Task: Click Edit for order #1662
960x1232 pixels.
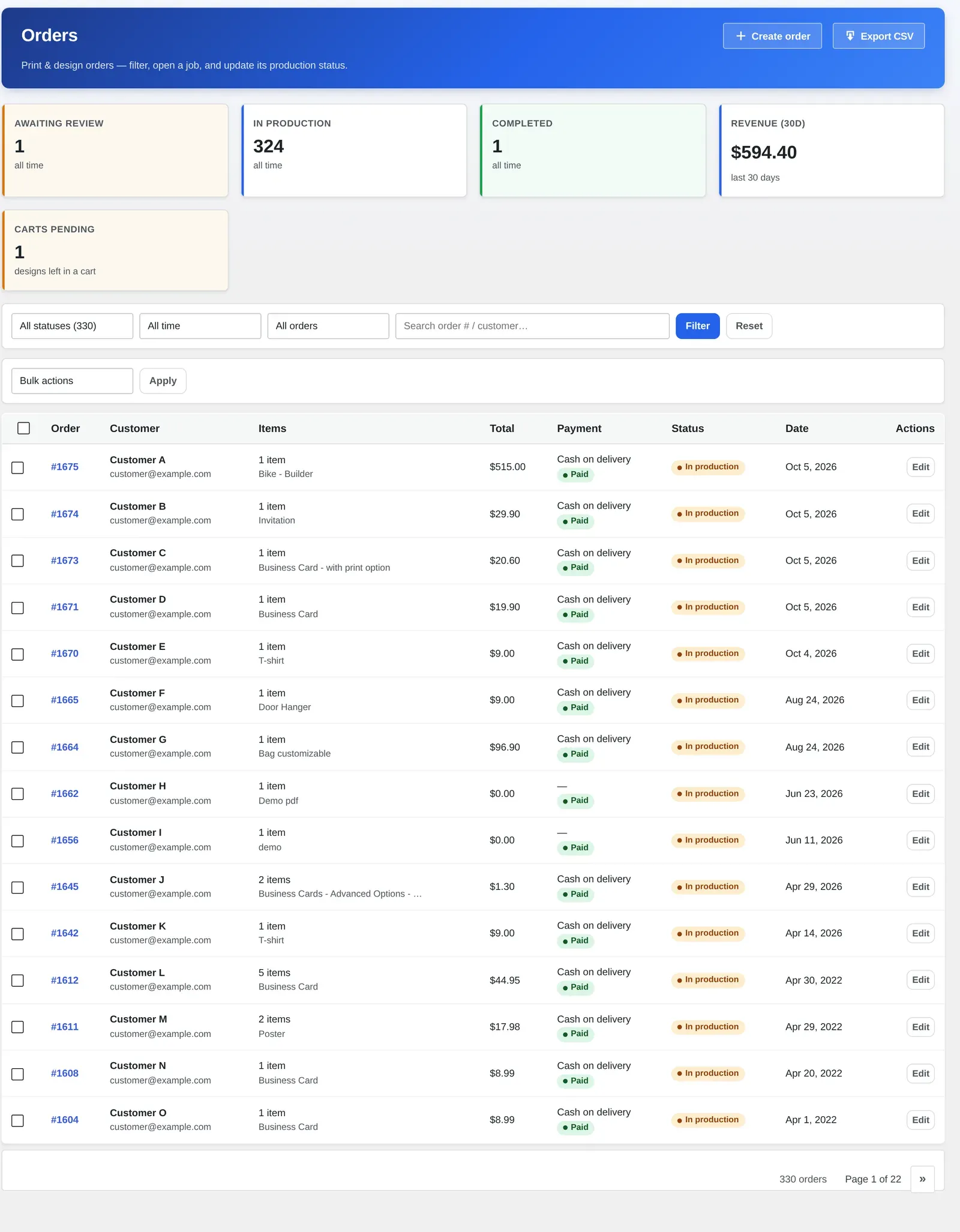Action: coord(920,793)
